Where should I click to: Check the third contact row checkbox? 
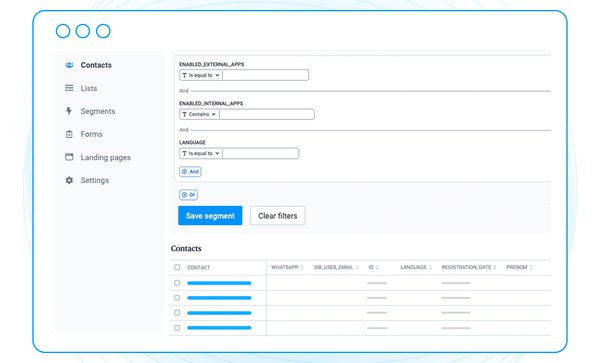[177, 313]
